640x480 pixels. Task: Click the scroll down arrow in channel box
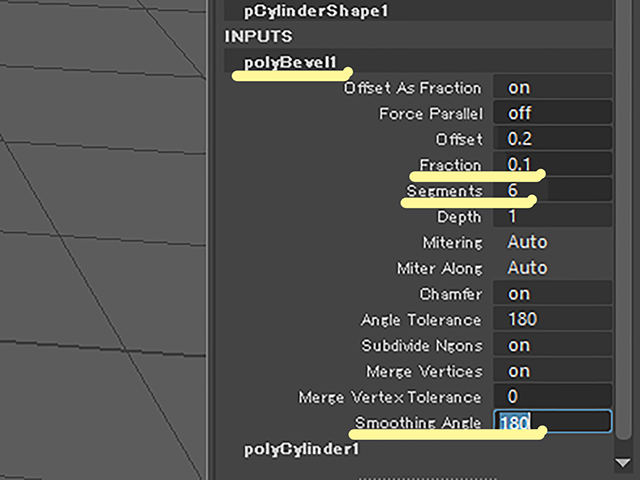click(x=623, y=463)
